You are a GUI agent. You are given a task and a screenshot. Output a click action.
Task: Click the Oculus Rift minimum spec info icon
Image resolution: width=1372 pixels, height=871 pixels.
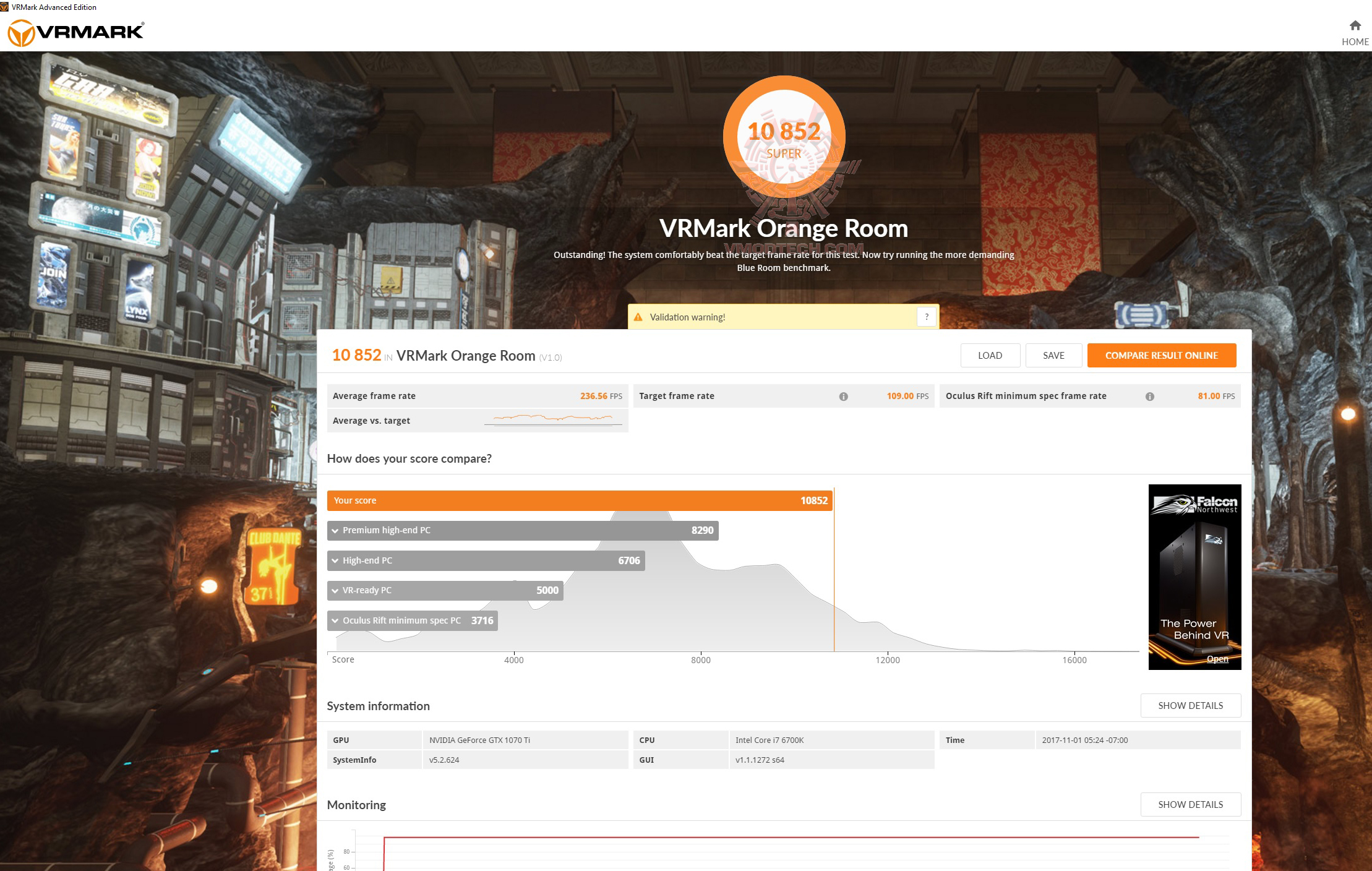pyautogui.click(x=1149, y=397)
